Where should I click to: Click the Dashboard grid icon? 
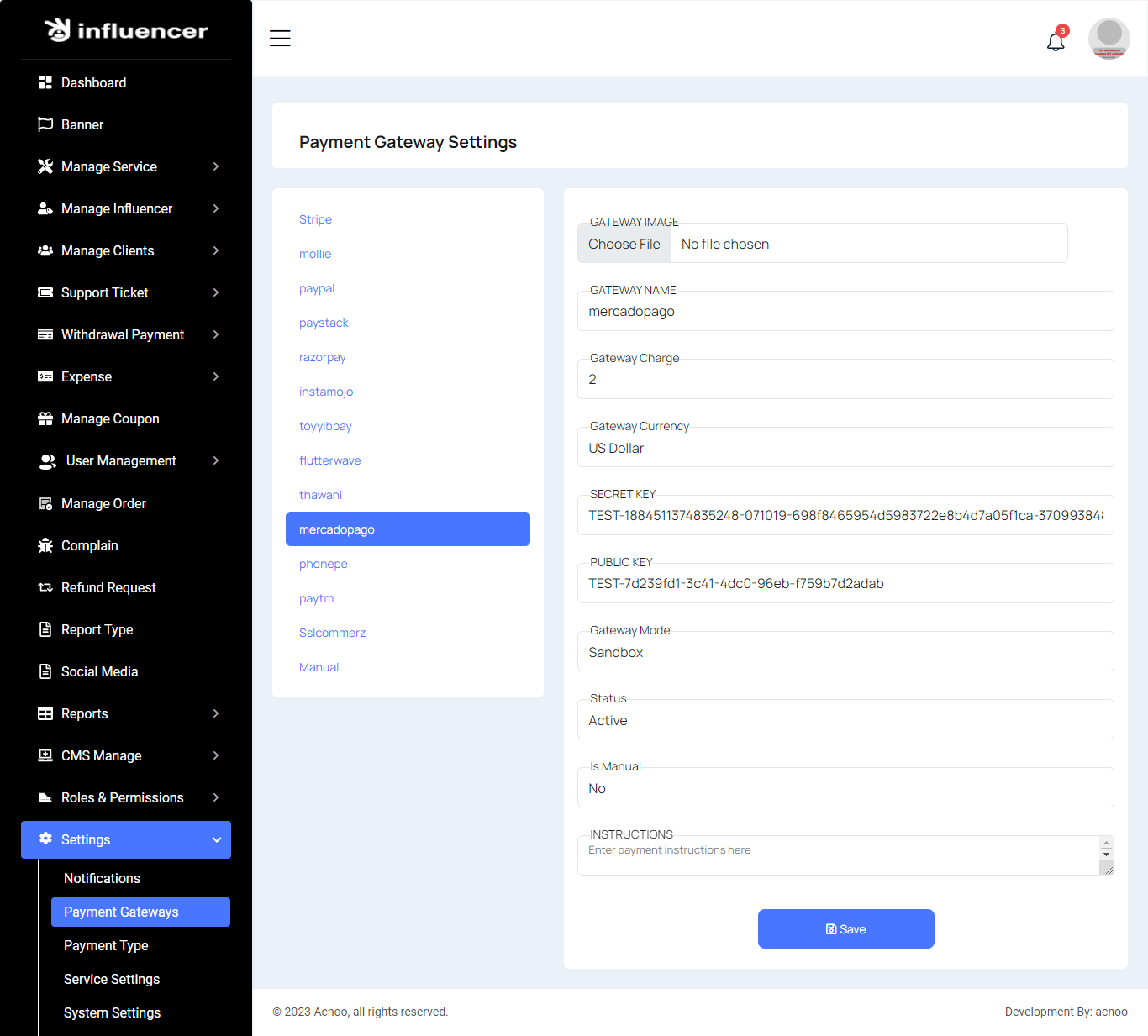[45, 82]
